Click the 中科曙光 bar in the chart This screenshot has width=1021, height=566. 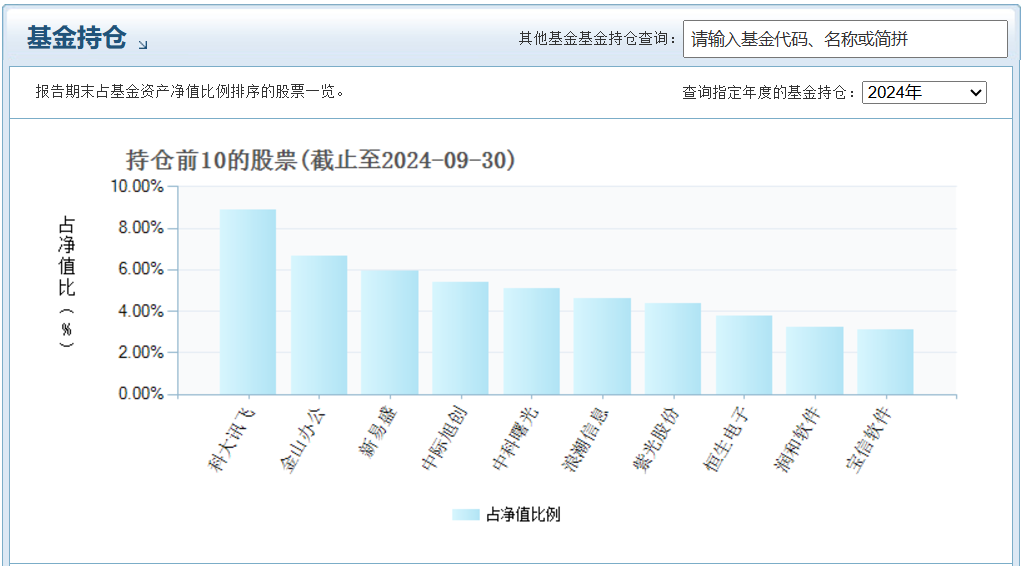[x=531, y=341]
